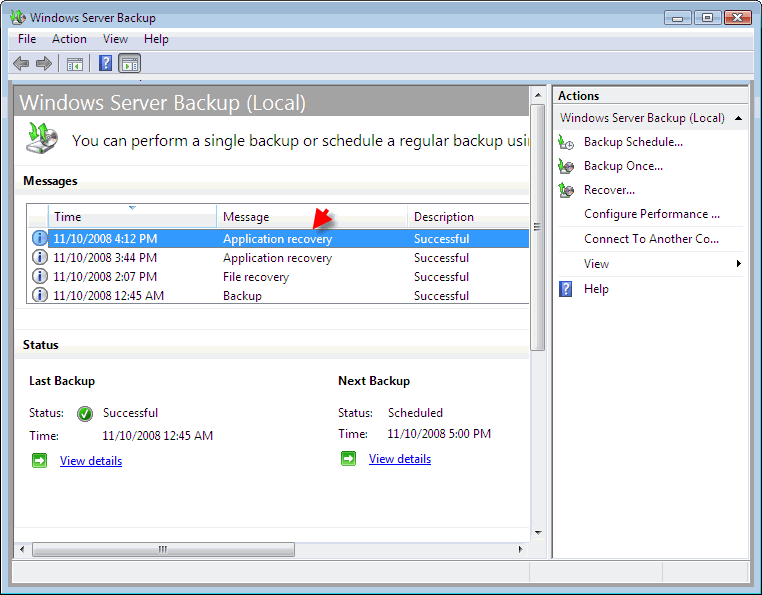Choose Connect To Another Computer action
Image resolution: width=762 pixels, height=595 pixels.
651,239
